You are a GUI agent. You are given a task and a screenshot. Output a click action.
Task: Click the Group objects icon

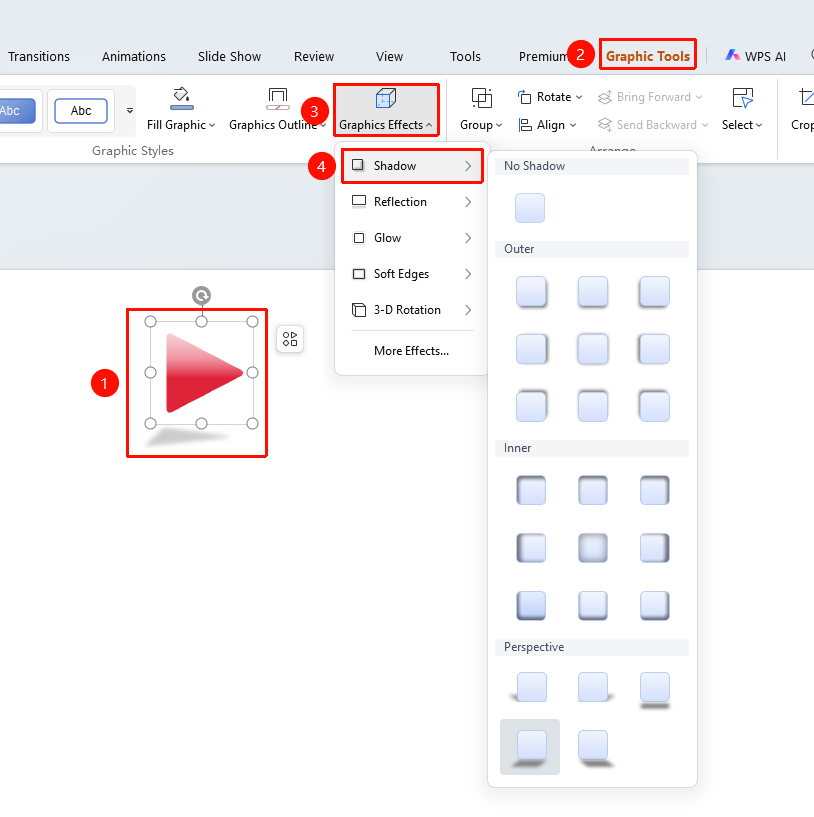(482, 98)
